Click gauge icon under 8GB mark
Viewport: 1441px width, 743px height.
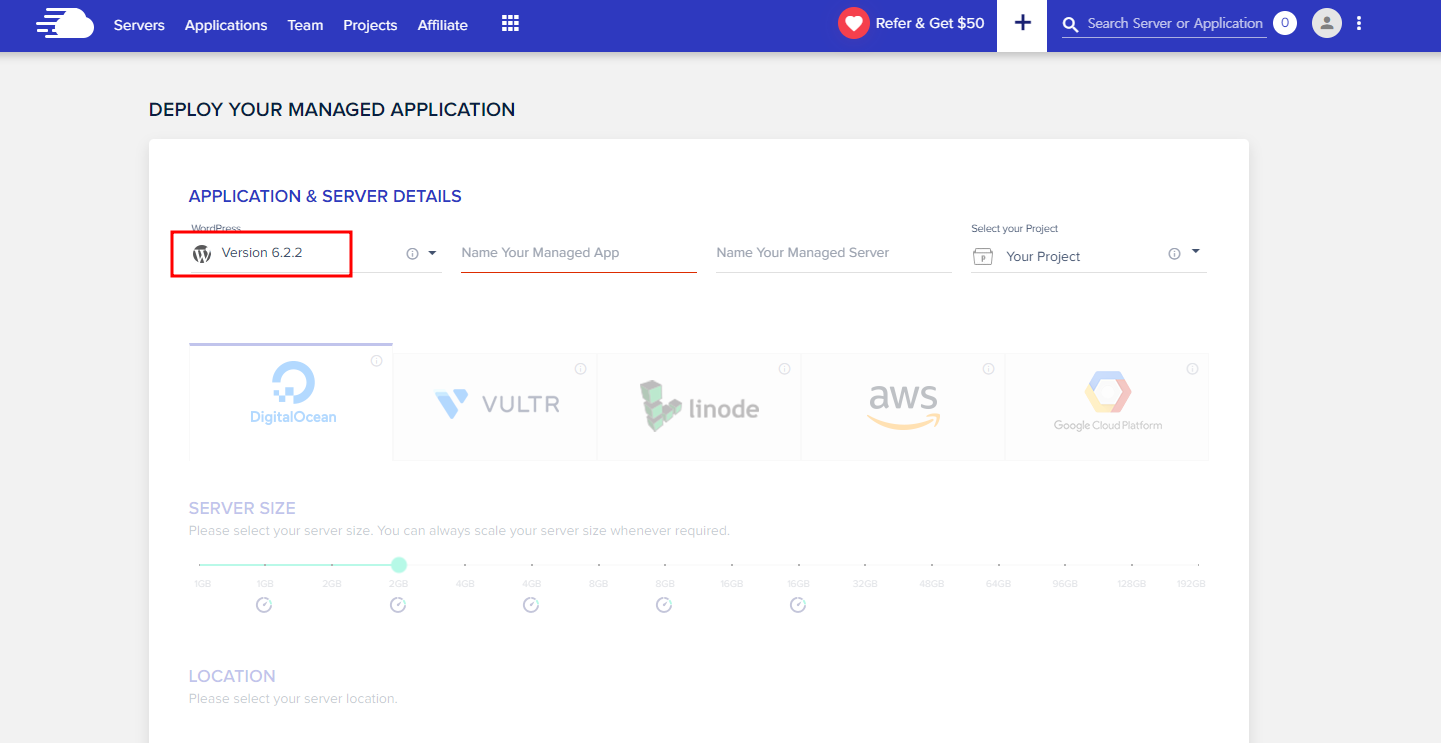[x=664, y=605]
